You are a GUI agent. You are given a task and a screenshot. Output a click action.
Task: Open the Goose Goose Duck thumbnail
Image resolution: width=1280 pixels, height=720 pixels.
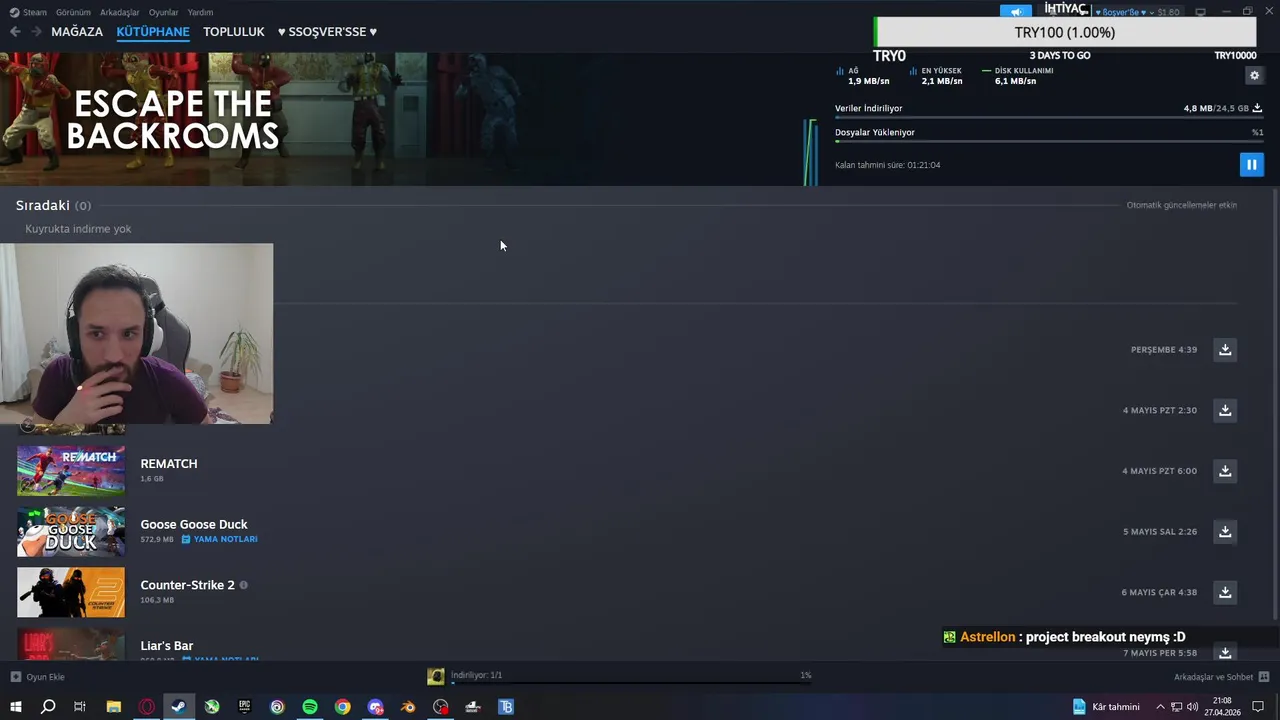pyautogui.click(x=71, y=531)
